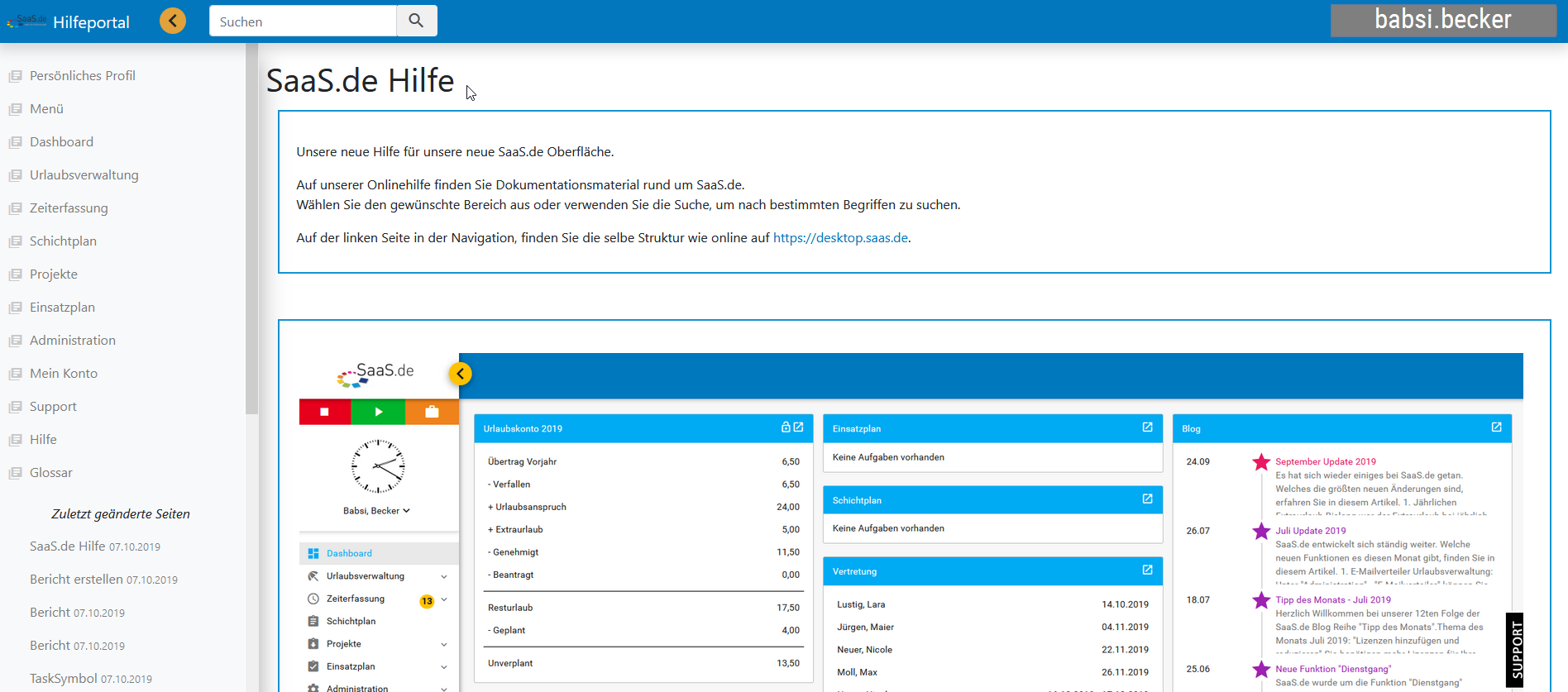Screen dimensions: 1568x692
Task: Expand Zeiterfassung chevron in embedded menu
Action: pyautogui.click(x=444, y=599)
